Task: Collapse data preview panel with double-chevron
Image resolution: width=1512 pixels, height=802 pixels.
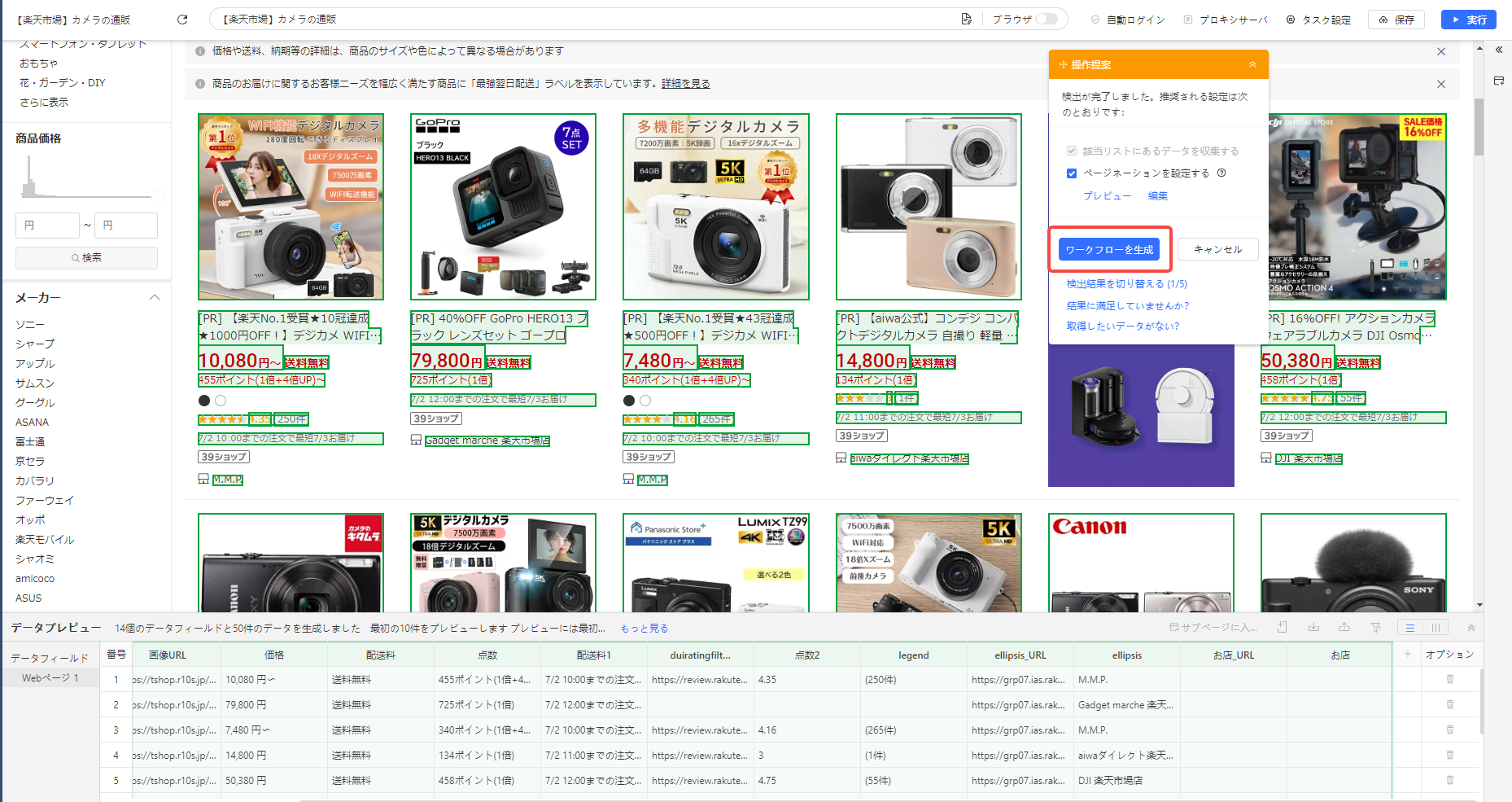Action: pyautogui.click(x=1471, y=628)
